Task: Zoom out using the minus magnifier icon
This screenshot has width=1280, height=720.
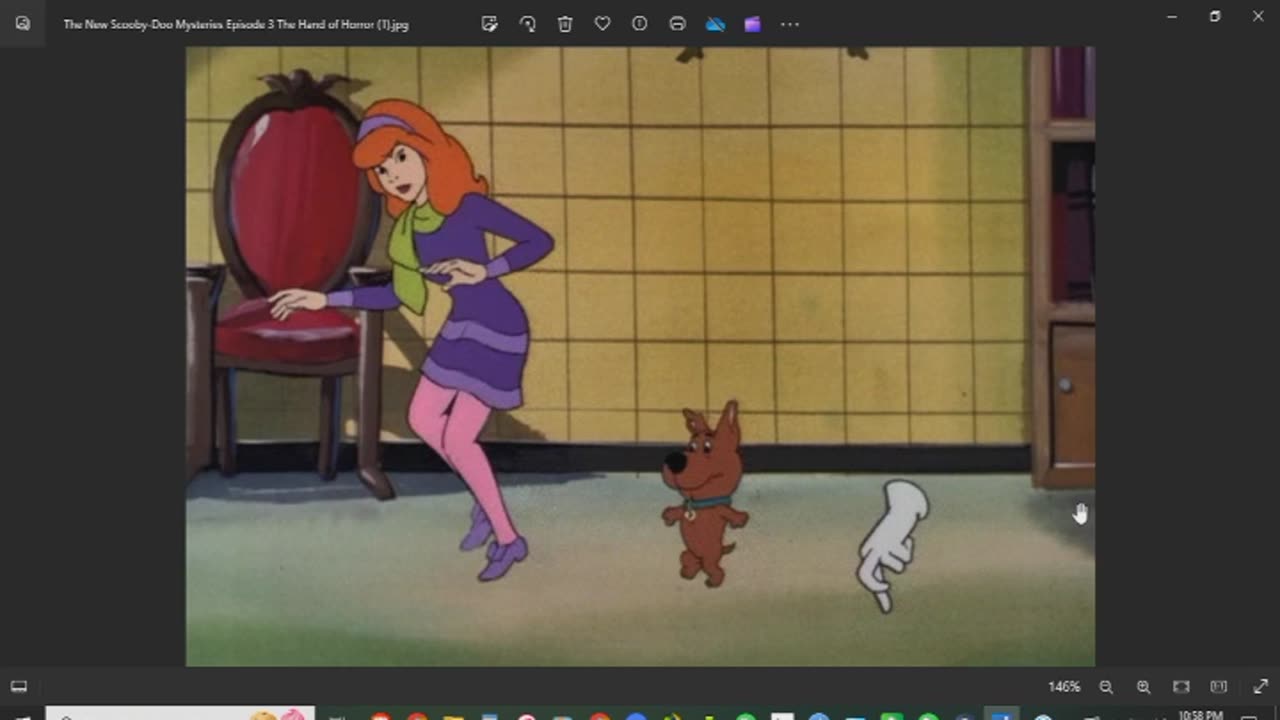Action: (x=1106, y=687)
